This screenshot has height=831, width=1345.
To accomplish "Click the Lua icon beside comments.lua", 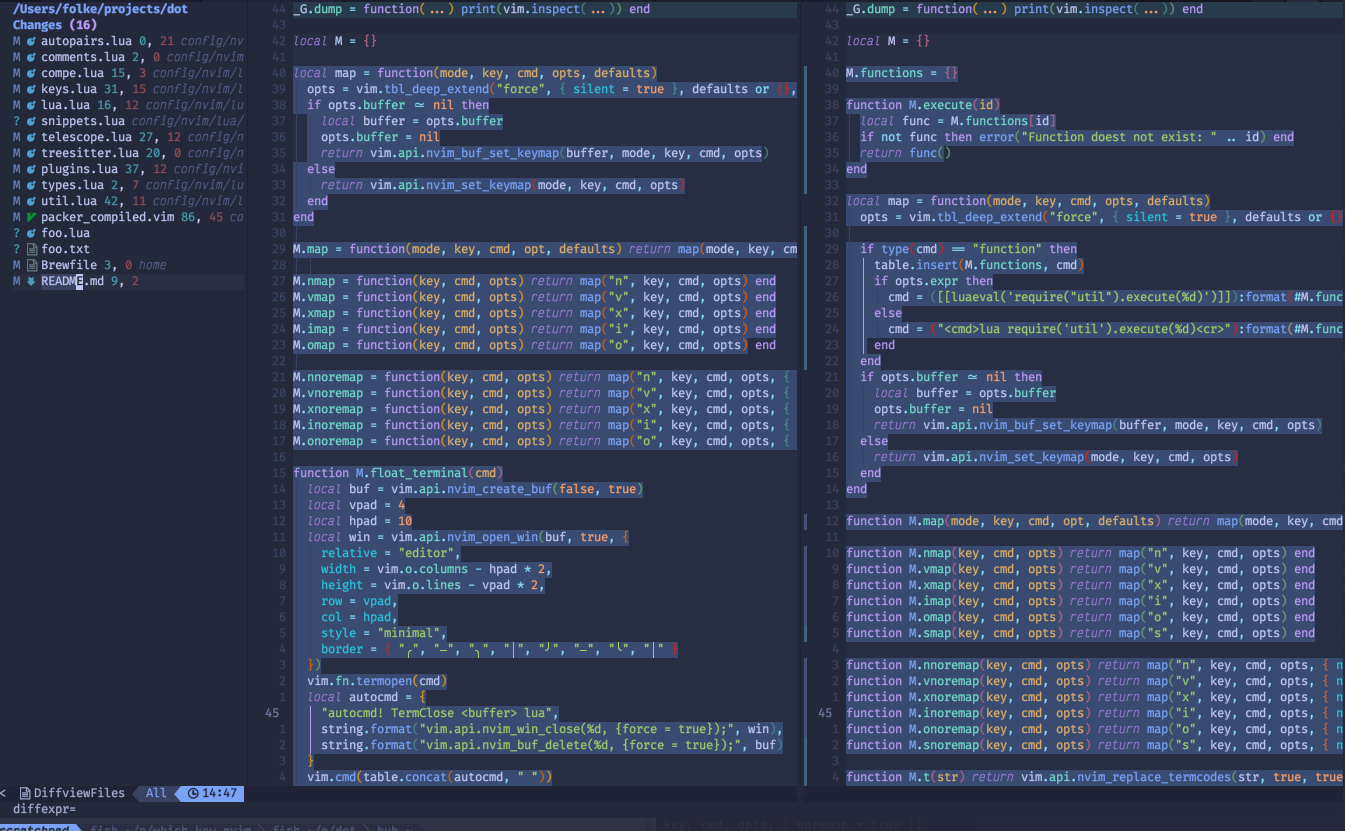I will point(31,57).
